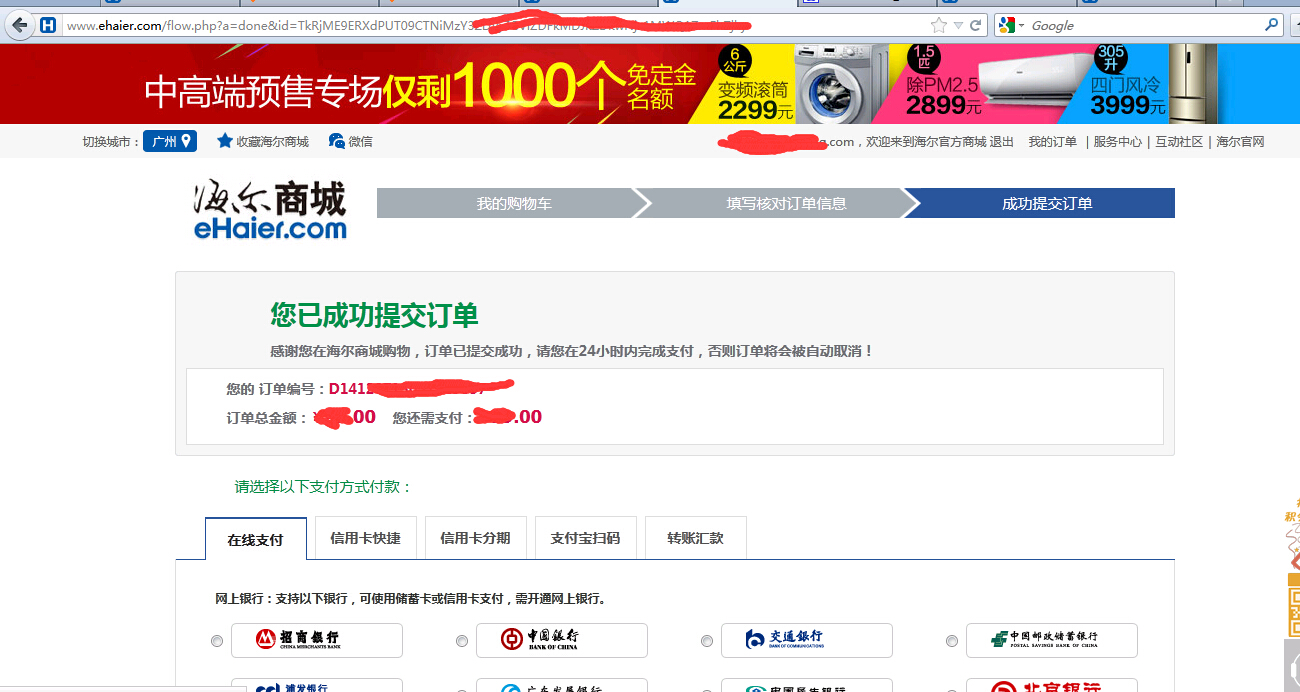Bookmark this page with the star icon

tap(938, 25)
